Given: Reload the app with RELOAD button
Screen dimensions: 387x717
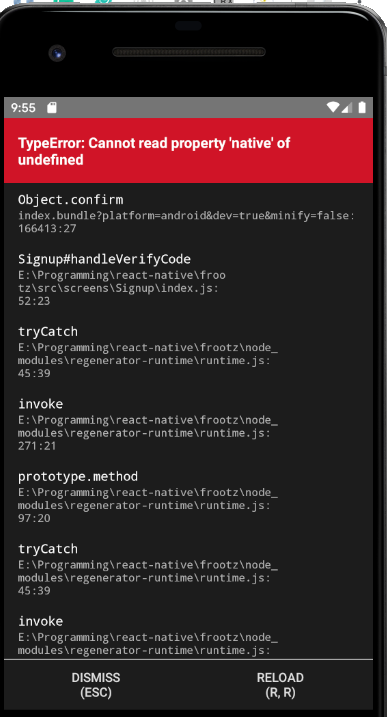Looking at the screenshot, I should [280, 685].
